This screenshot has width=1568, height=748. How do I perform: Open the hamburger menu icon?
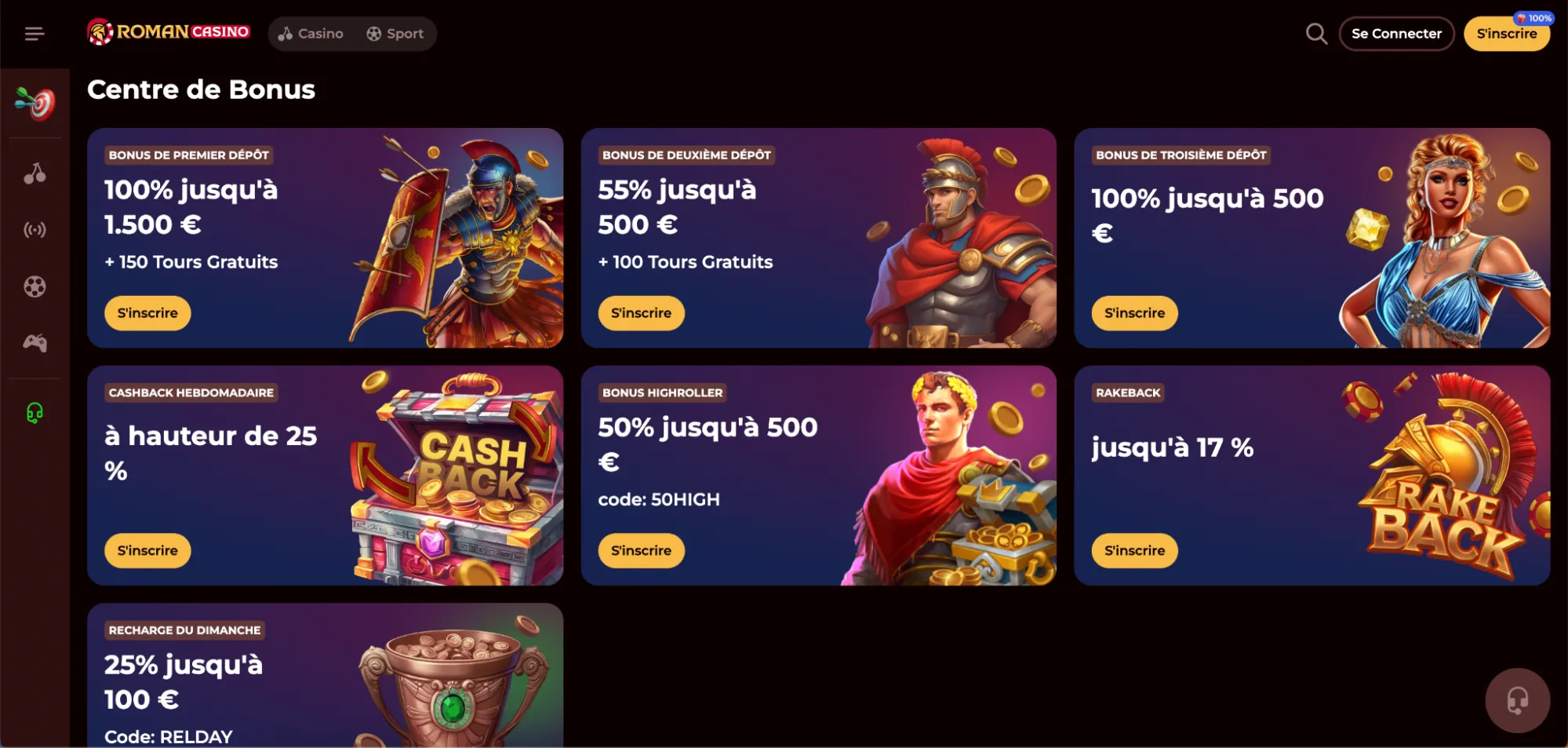click(35, 34)
